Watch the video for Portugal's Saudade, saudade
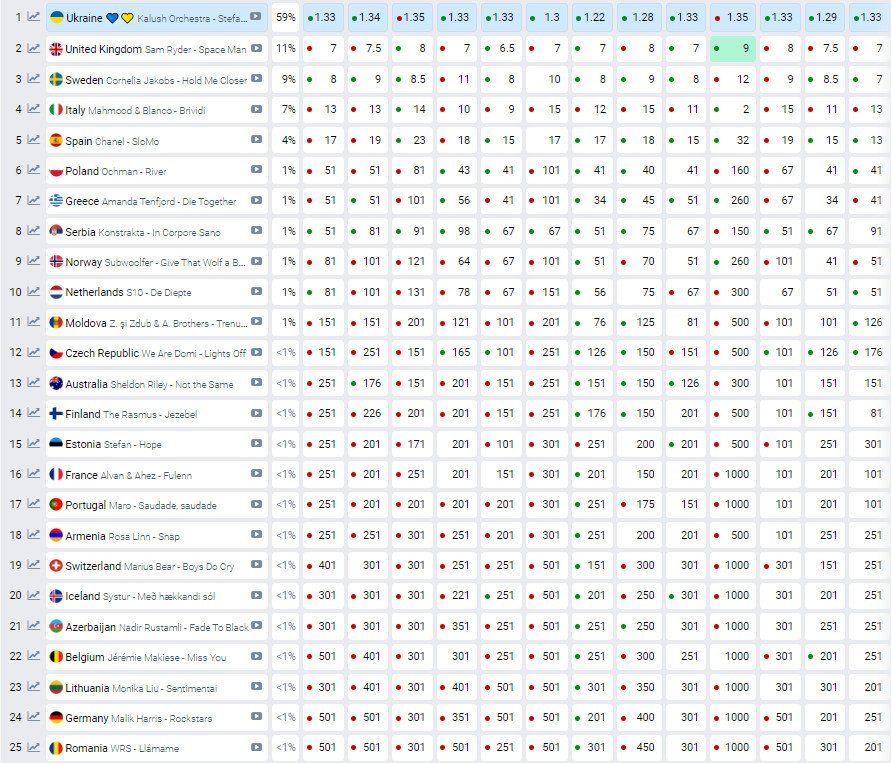Viewport: 891px width, 763px height. pyautogui.click(x=256, y=504)
